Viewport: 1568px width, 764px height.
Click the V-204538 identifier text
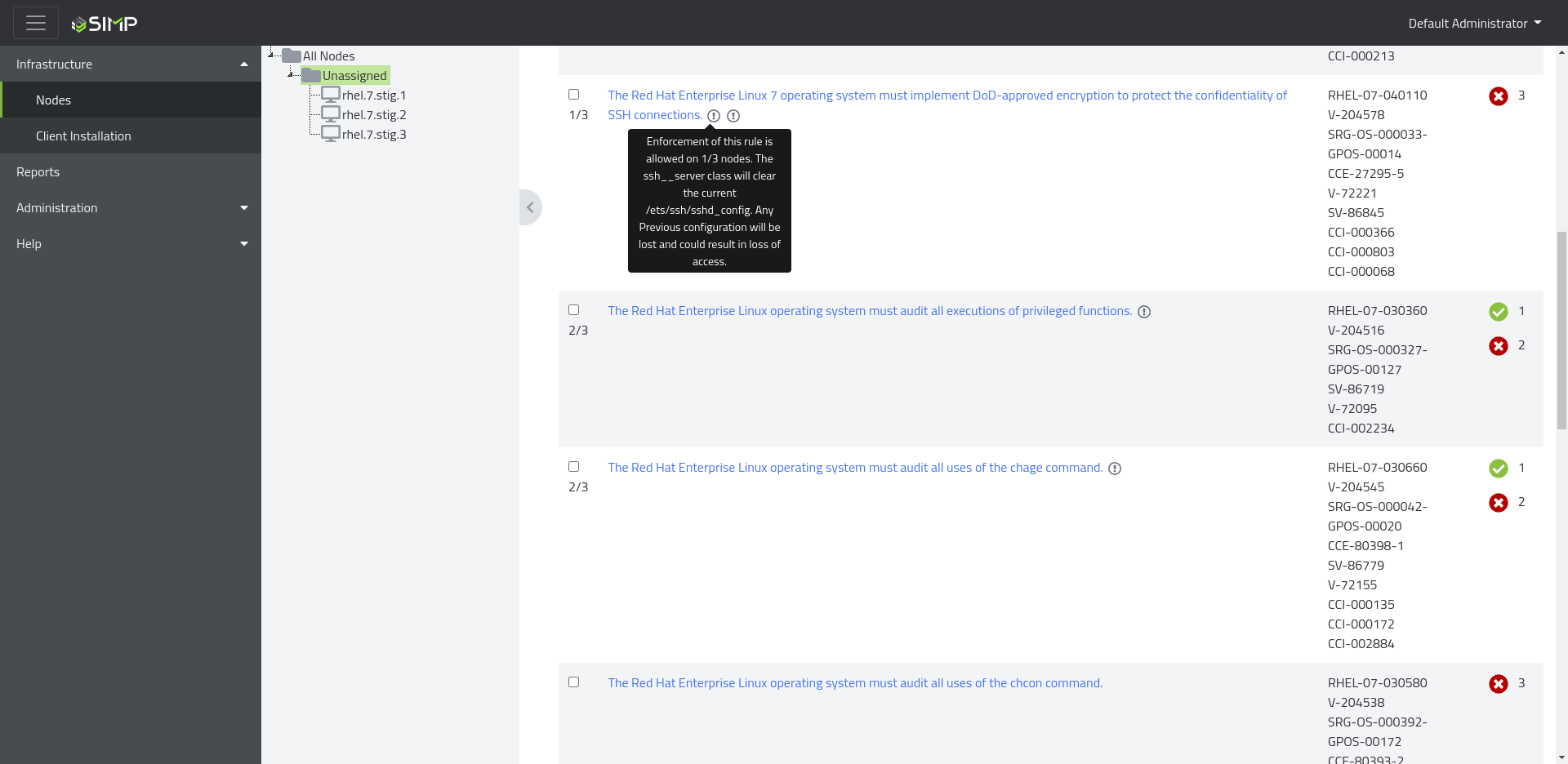click(1356, 702)
